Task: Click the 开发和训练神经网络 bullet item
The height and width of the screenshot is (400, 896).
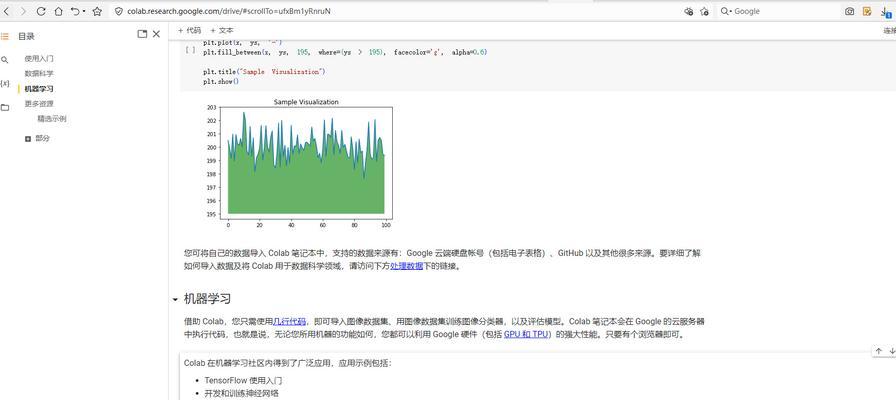Action: [x=242, y=394]
